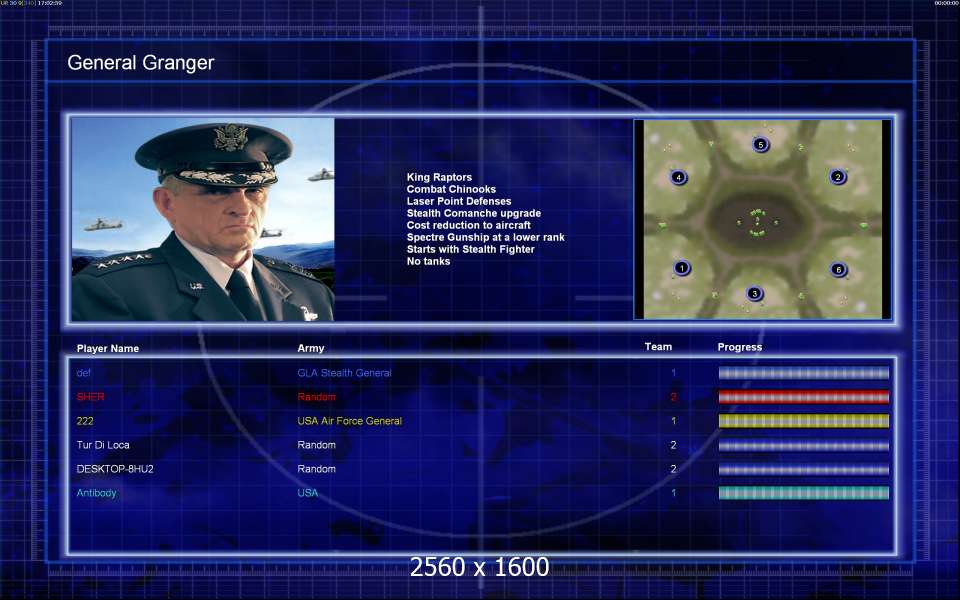960x600 pixels.
Task: Click DESKTOP-8HU2's 'Random' army entry
Action: pos(317,469)
